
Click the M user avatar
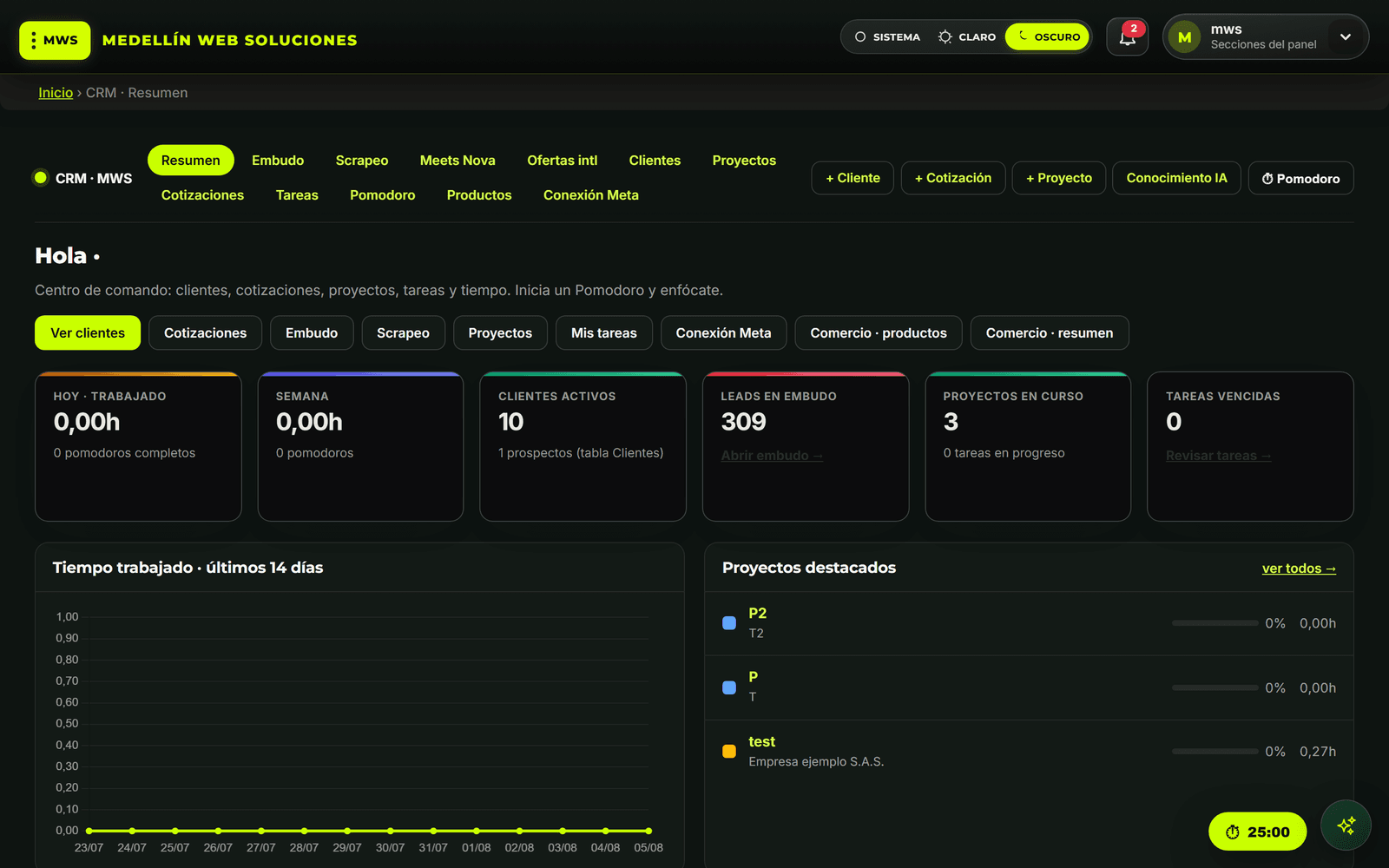pos(1184,37)
